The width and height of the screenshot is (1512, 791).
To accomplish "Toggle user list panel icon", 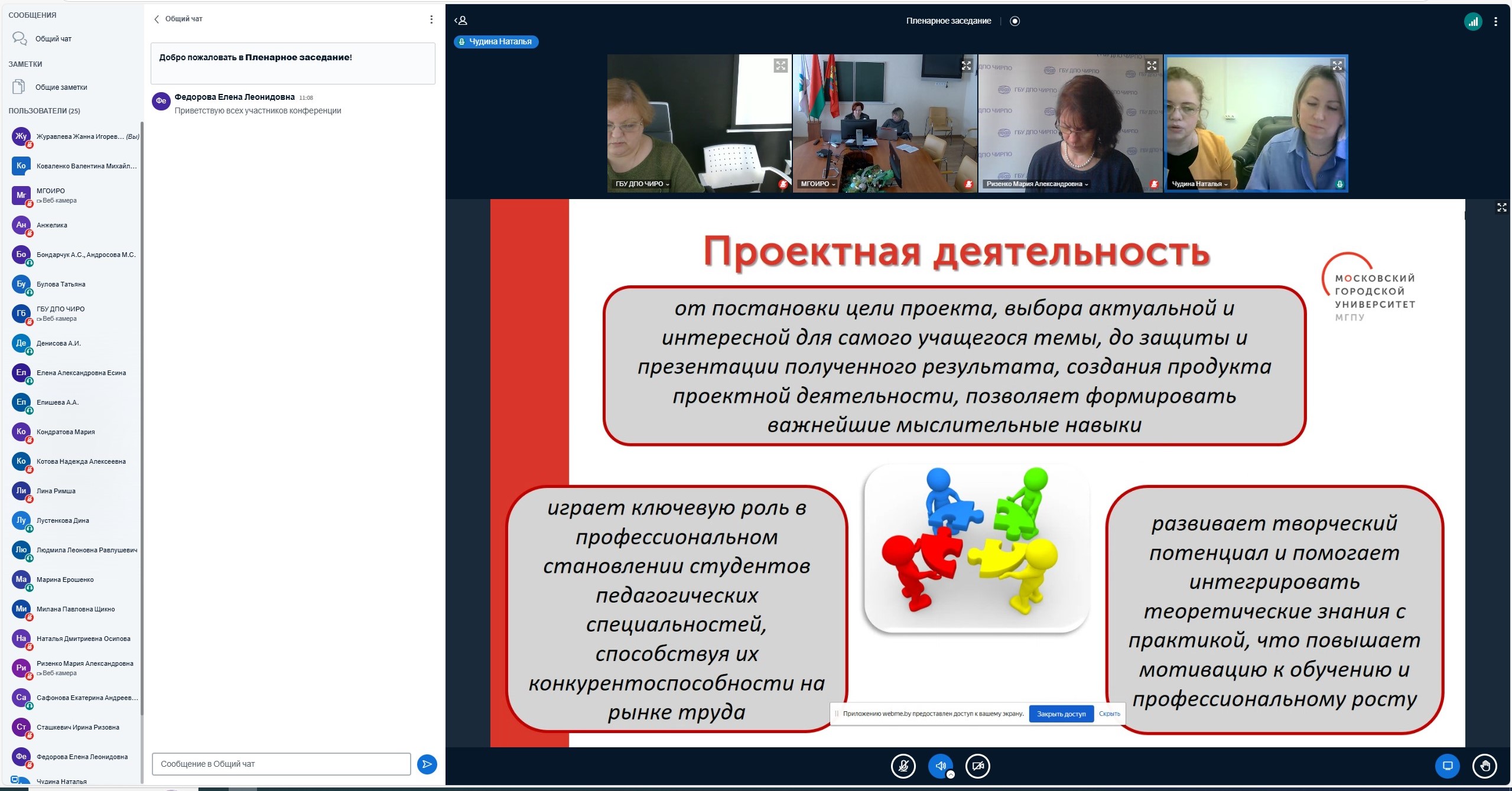I will tap(461, 21).
